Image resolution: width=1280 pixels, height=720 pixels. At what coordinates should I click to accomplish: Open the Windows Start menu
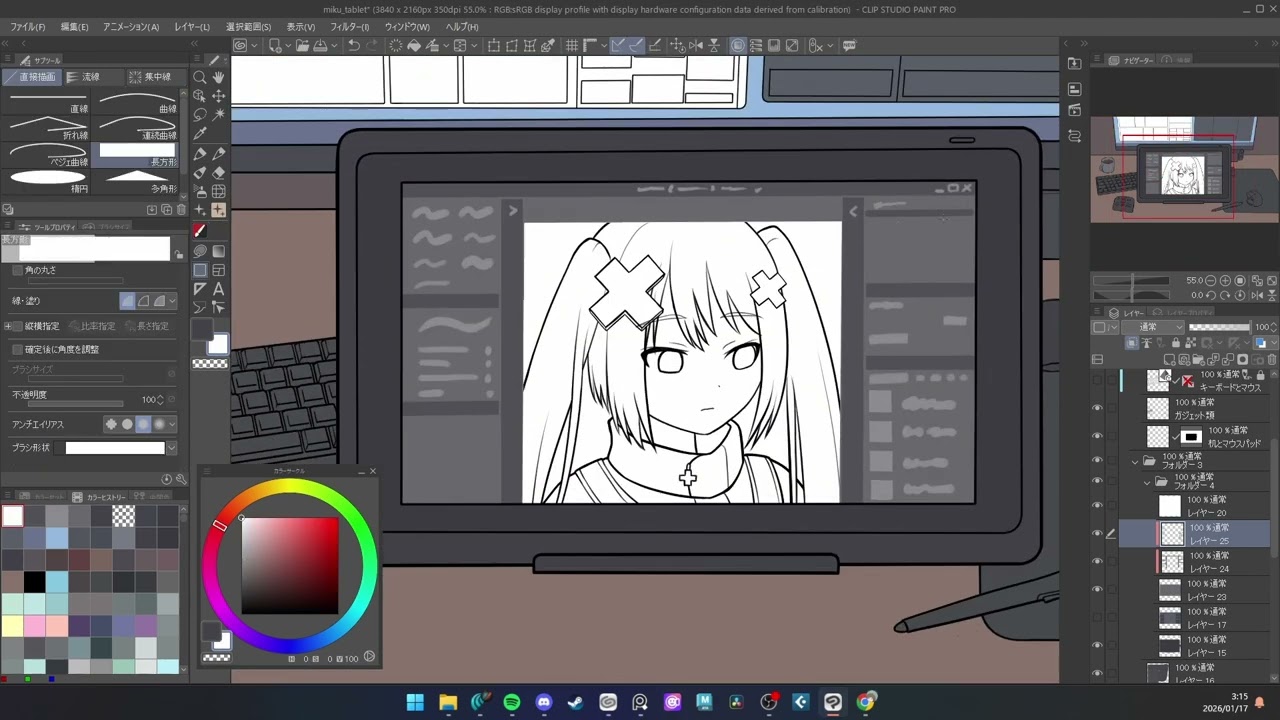415,702
